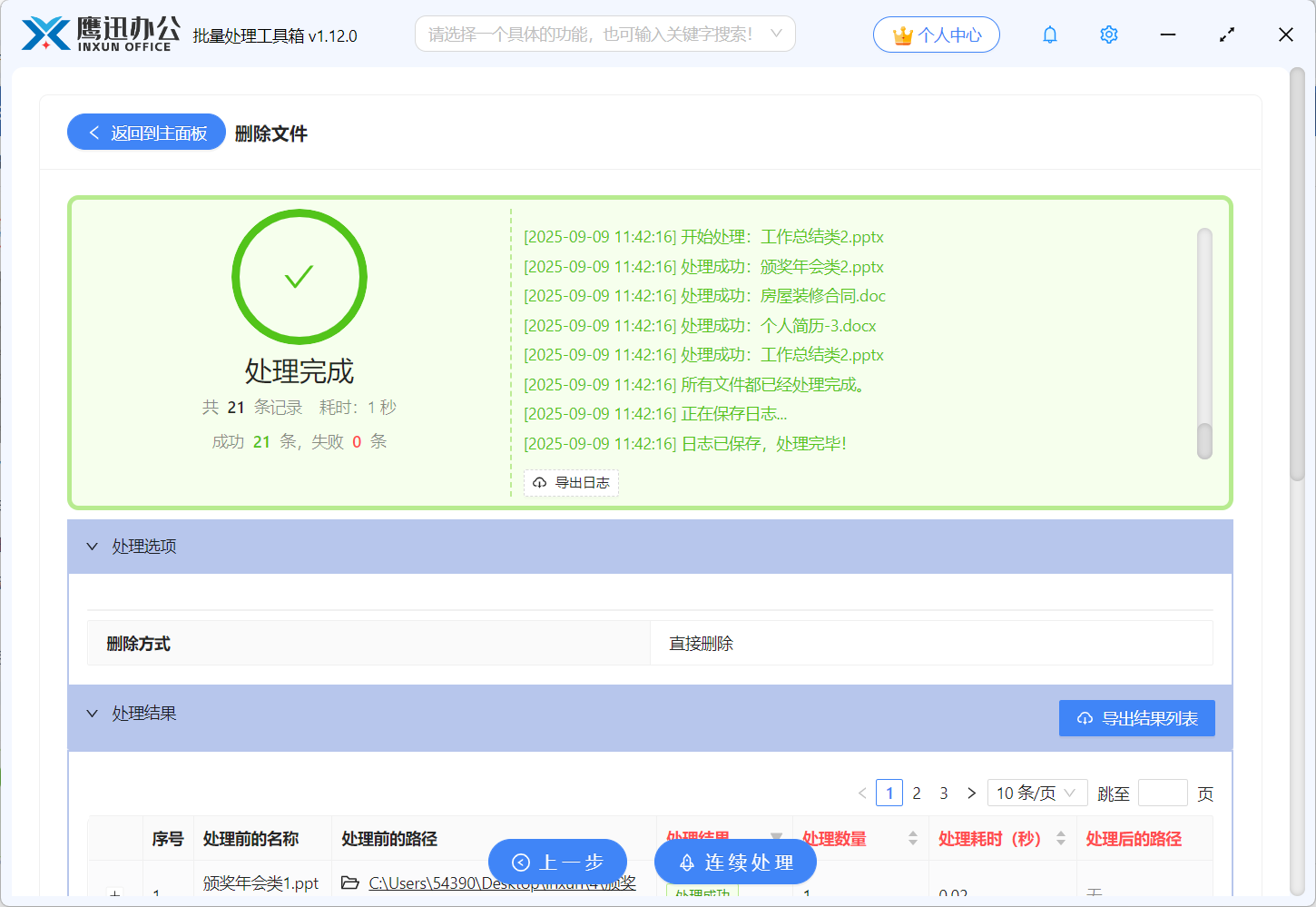Open settings via the gear icon
The image size is (1316, 907).
1109,35
